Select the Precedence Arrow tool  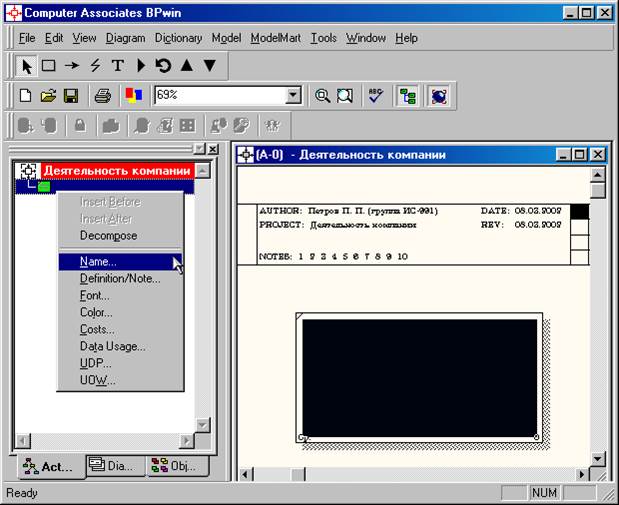72,66
